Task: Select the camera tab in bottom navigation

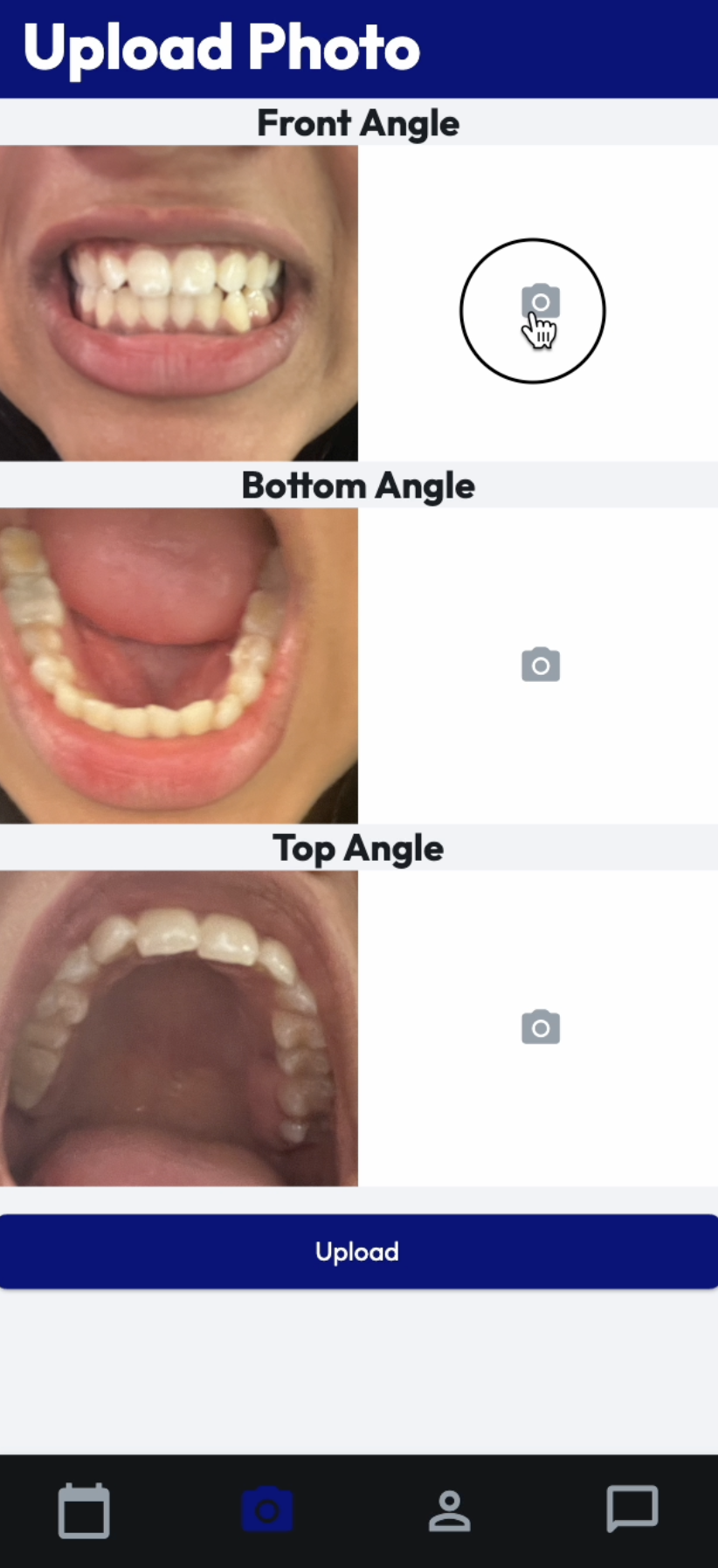Action: (x=267, y=1509)
